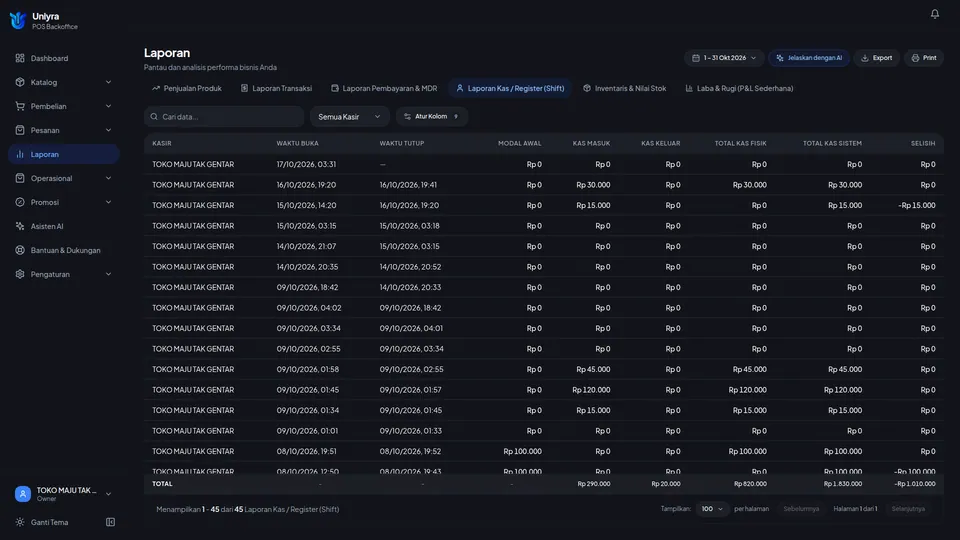The image size is (960, 540).
Task: Click -Rp 15.000 selisih cell
Action: 917,205
